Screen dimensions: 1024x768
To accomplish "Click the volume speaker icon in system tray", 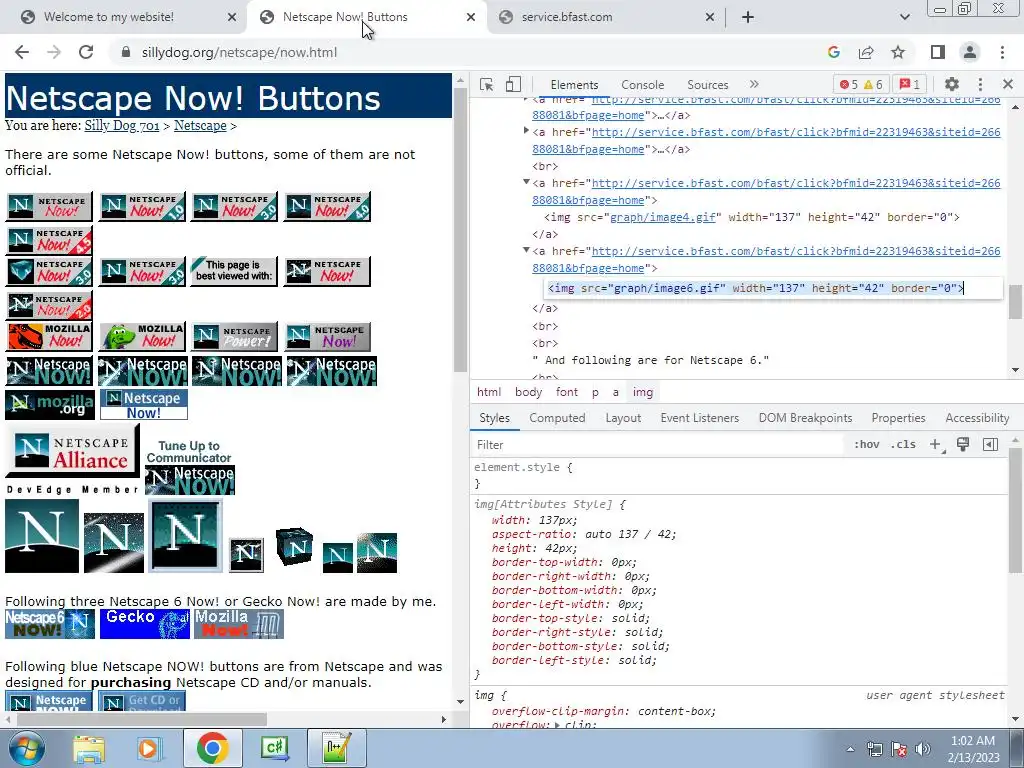I will point(922,749).
